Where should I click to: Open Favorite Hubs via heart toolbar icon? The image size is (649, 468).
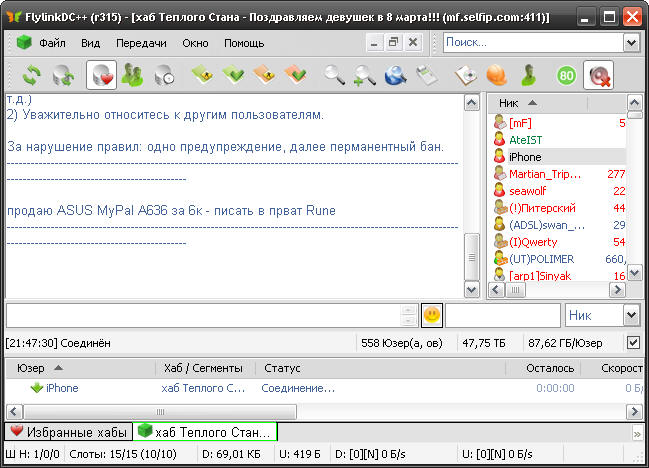pos(101,75)
